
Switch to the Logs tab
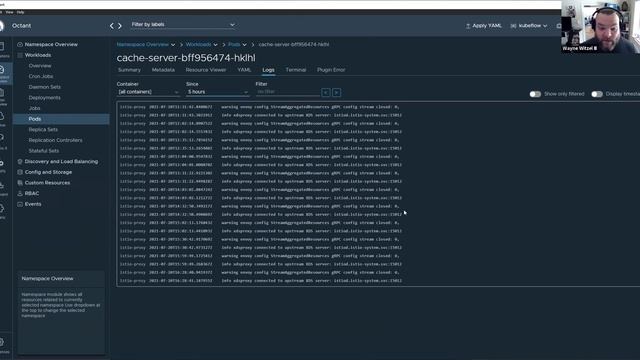268,70
